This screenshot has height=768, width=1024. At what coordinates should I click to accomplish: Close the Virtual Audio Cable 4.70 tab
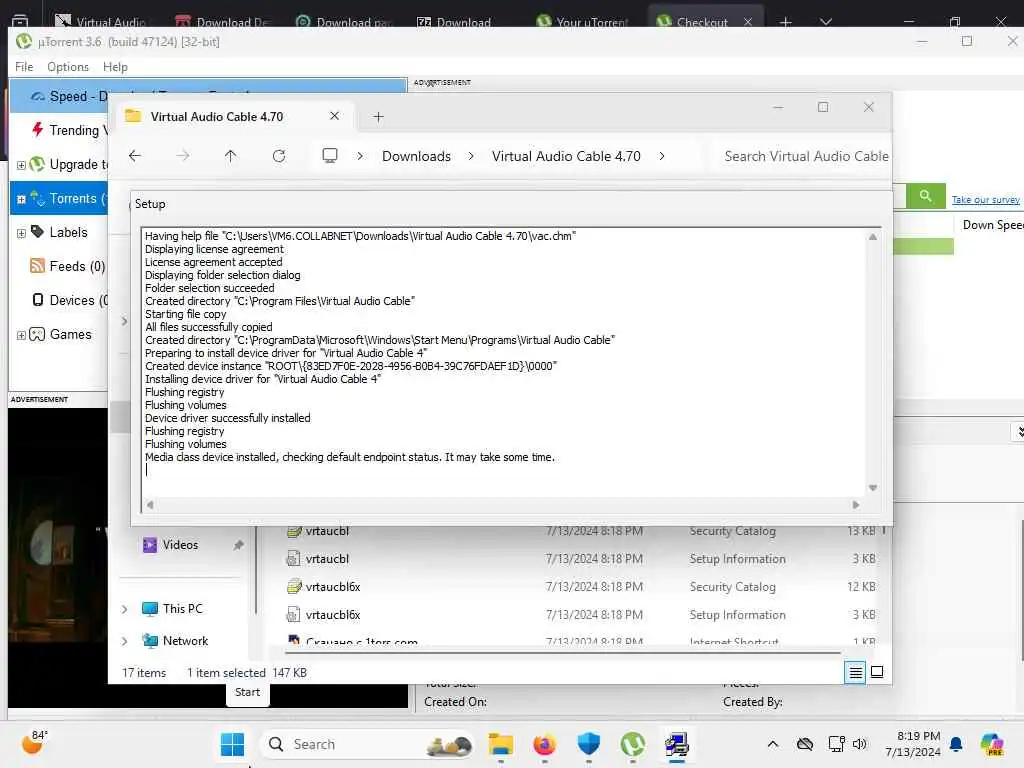click(x=334, y=116)
